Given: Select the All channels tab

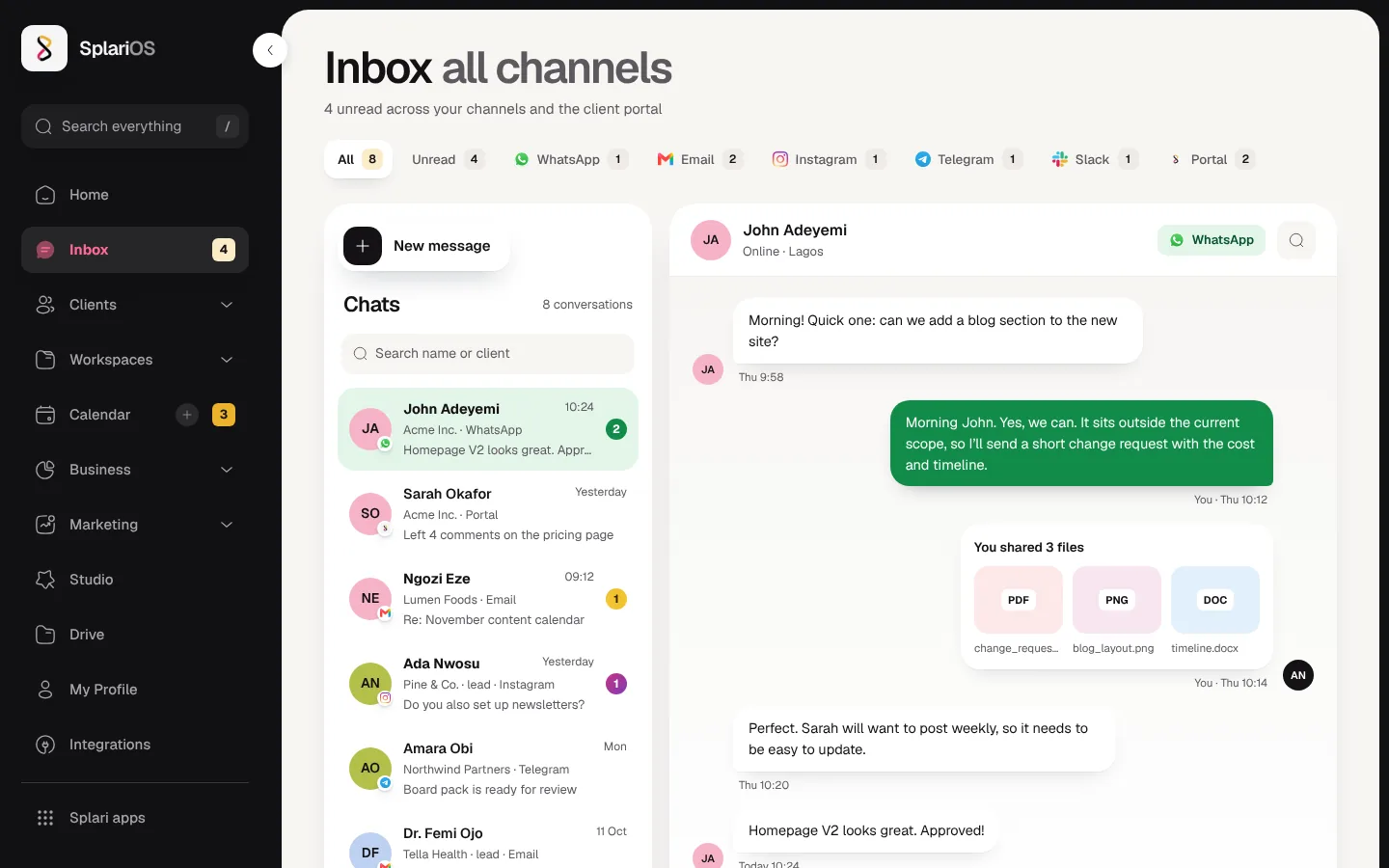Looking at the screenshot, I should [358, 159].
